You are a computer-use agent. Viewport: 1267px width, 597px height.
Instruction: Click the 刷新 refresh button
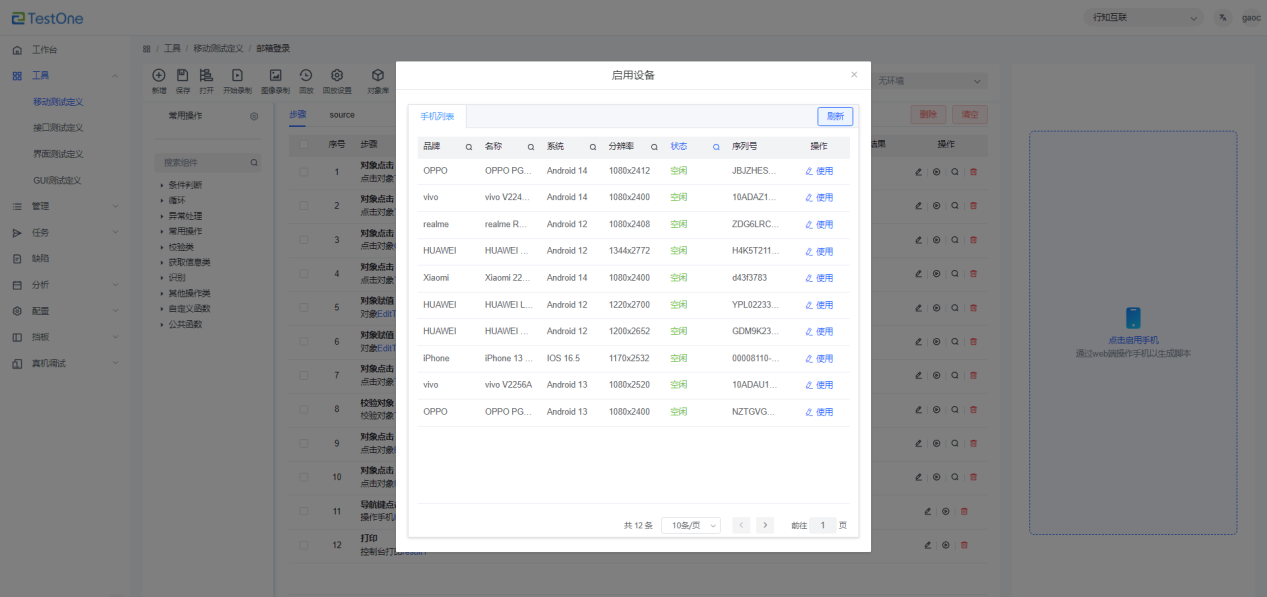pyautogui.click(x=835, y=116)
